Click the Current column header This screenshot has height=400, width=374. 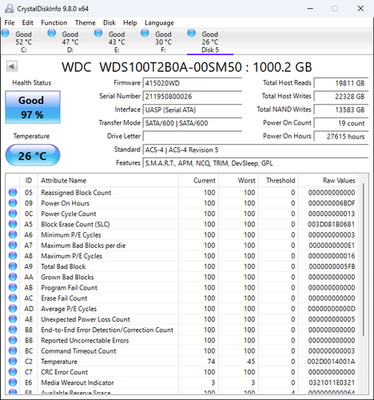click(198, 180)
